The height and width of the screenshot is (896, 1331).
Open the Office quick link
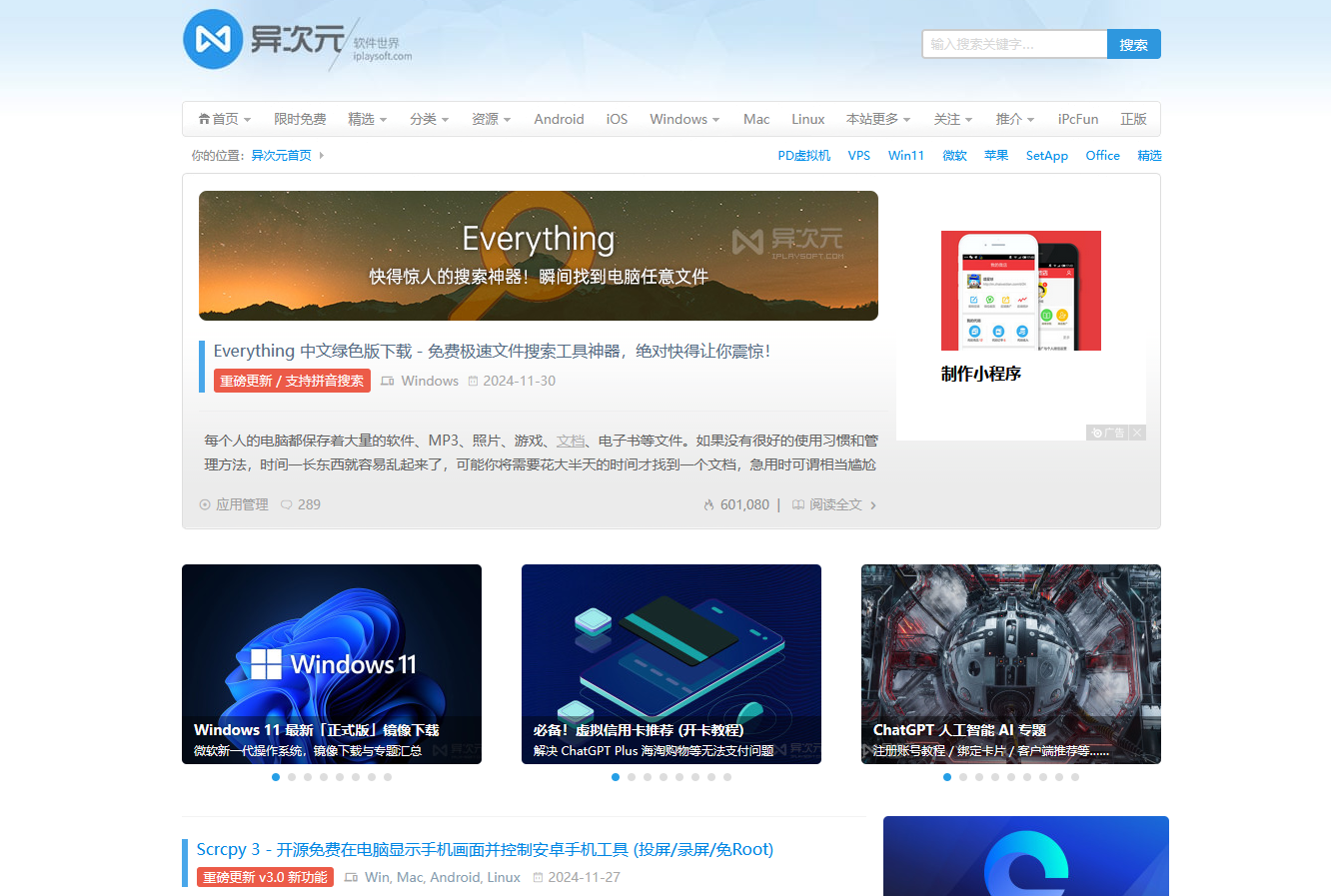pyautogui.click(x=1103, y=156)
